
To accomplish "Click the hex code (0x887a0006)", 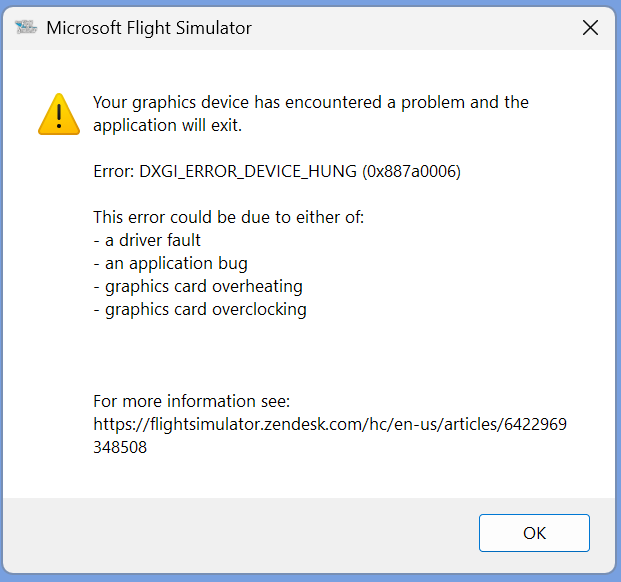I will 411,171.
